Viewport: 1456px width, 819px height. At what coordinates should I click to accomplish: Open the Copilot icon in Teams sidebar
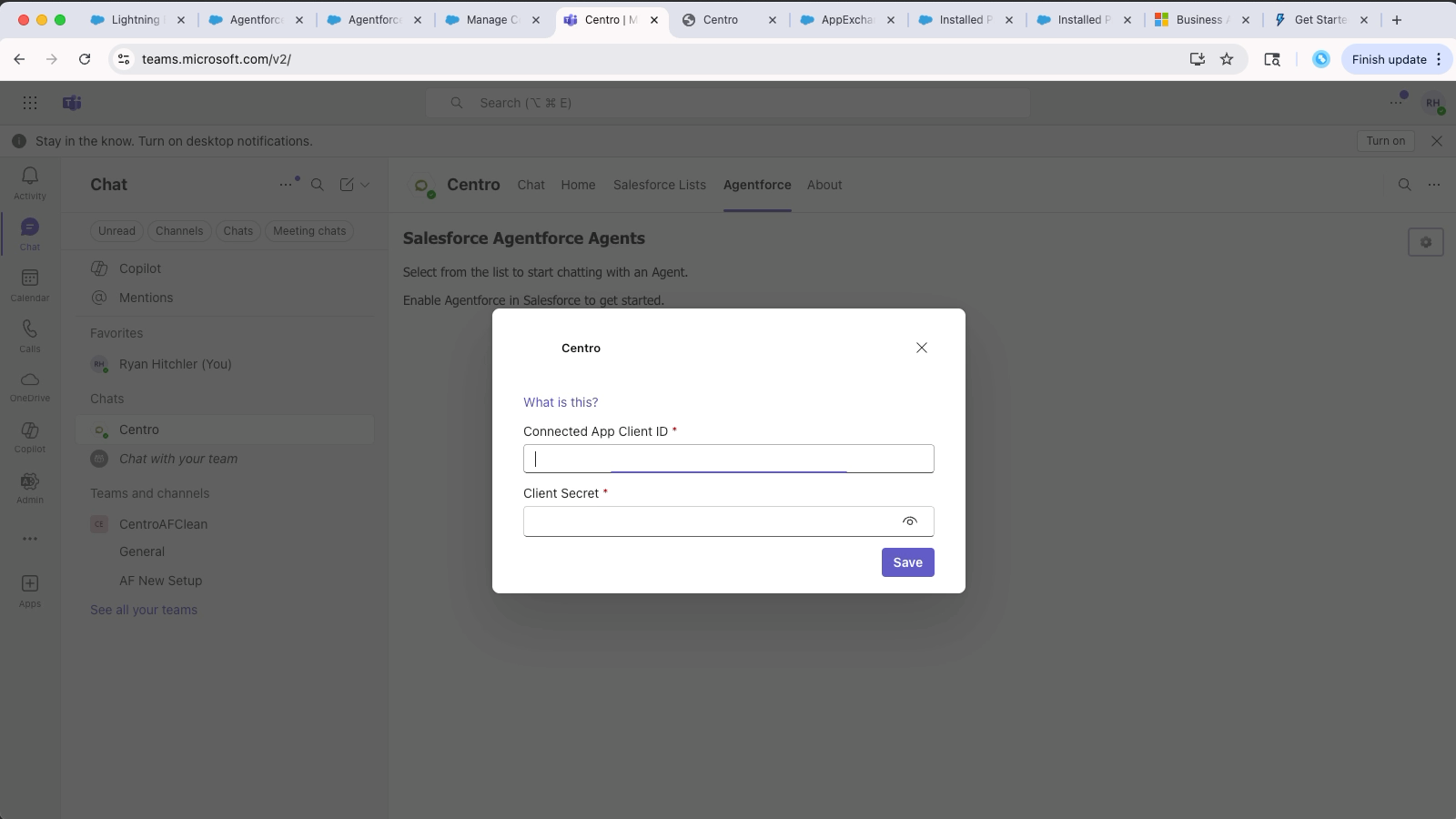pyautogui.click(x=30, y=437)
